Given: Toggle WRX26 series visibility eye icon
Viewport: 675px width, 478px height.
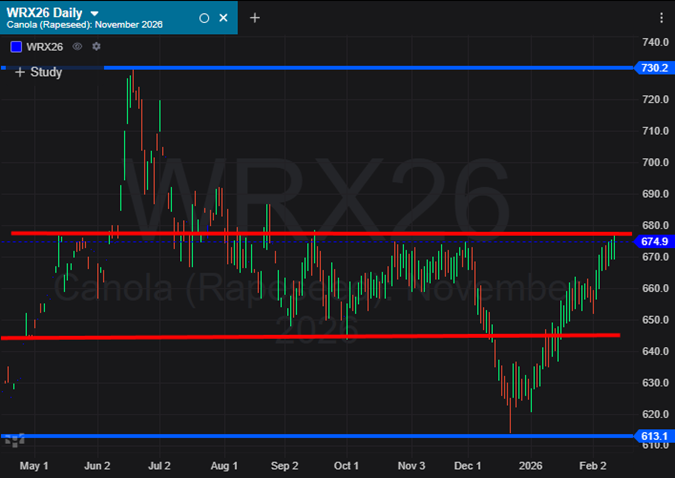Looking at the screenshot, I should (77, 47).
